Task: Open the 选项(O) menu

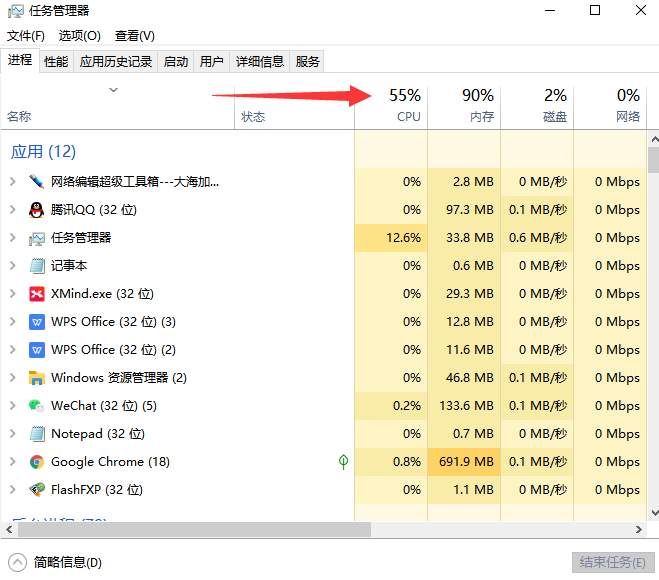Action: click(79, 35)
